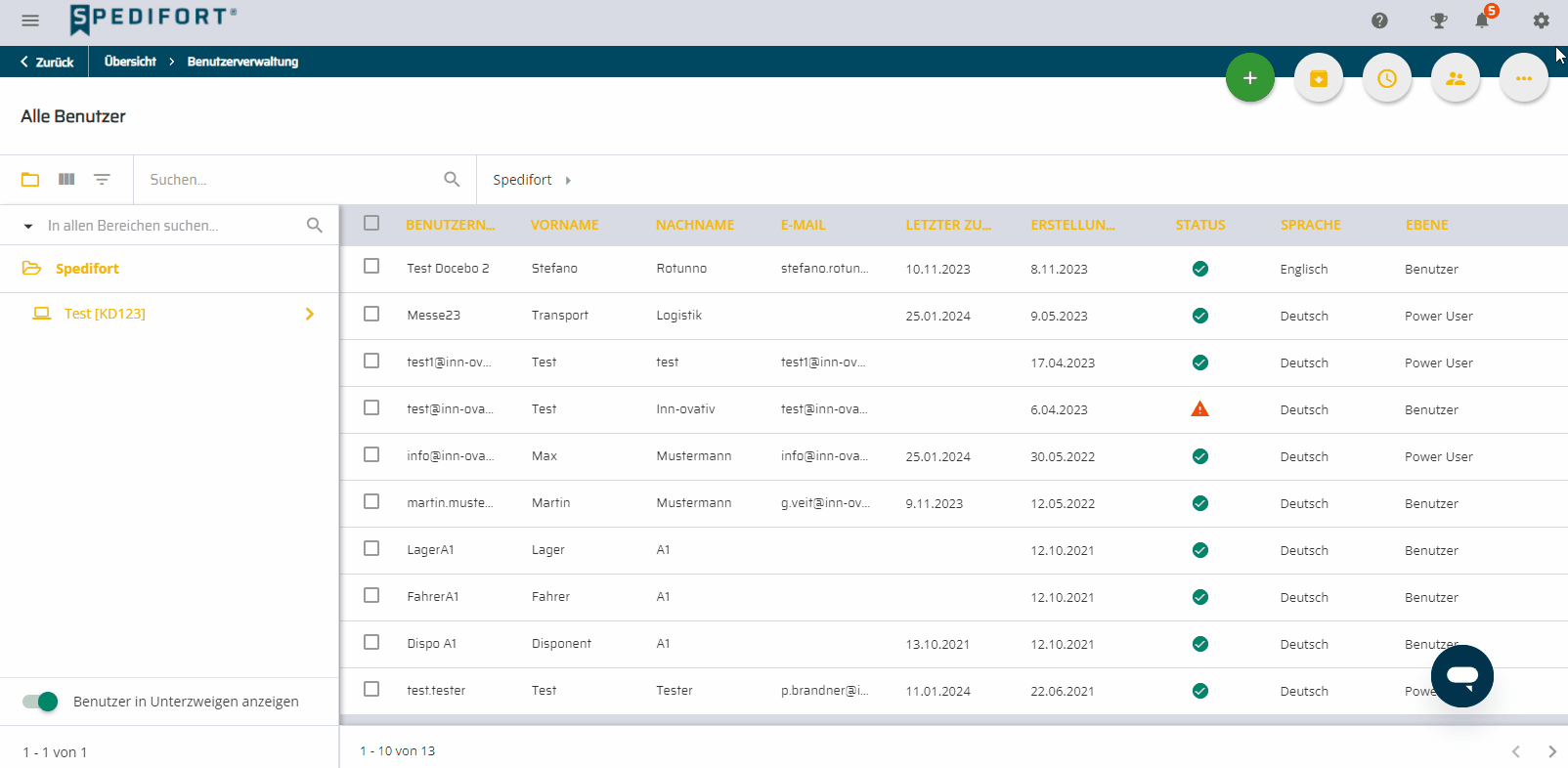Screen dimensions: 1568x768
Task: Open the hamburger navigation menu
Action: [30, 21]
